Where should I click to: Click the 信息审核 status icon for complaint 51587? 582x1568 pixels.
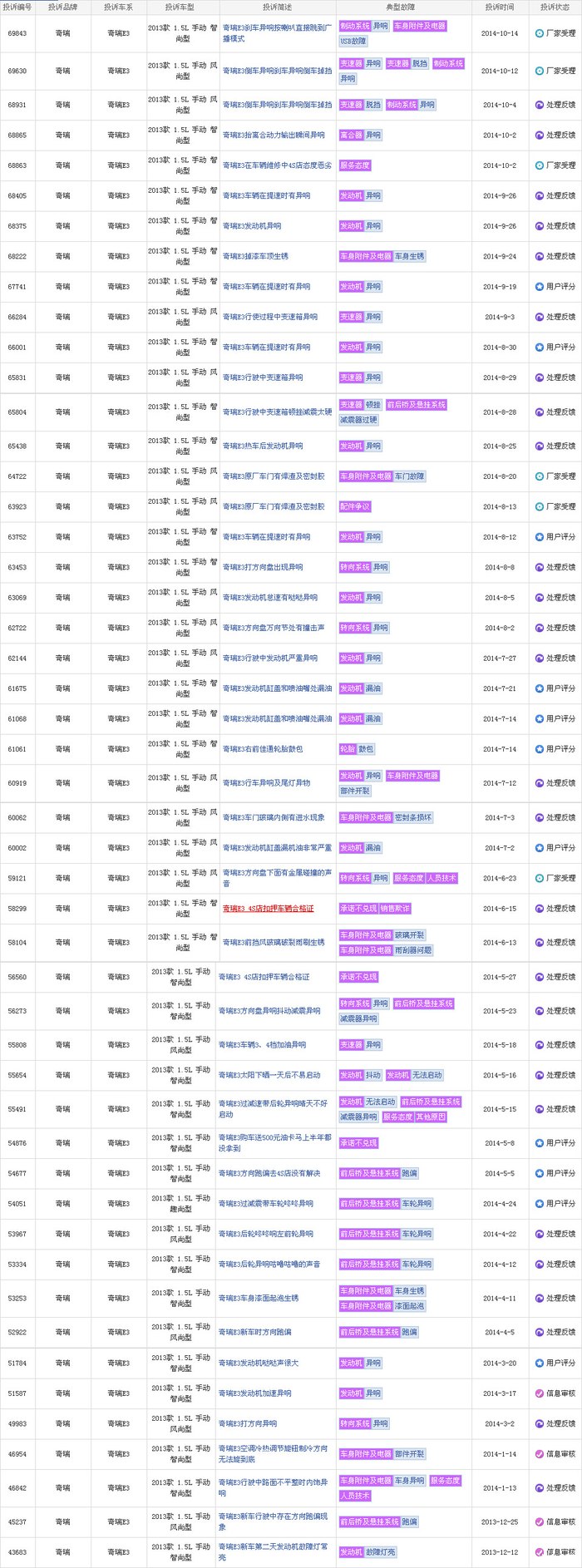[539, 1393]
